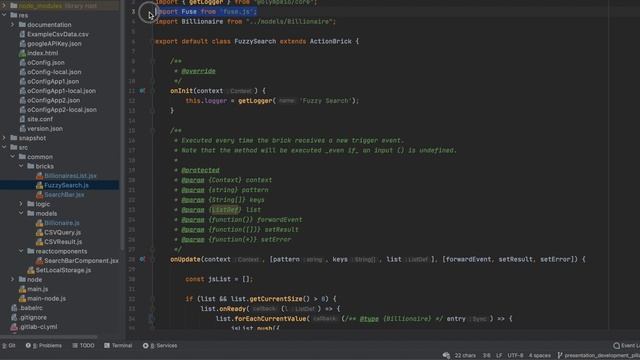The width and height of the screenshot is (640, 360).
Task: Click the onInit override gutter icon
Action: [142, 91]
